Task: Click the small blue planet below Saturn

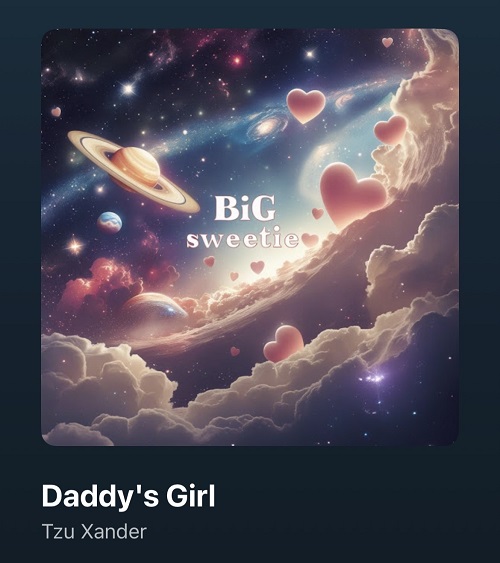Action: (109, 223)
